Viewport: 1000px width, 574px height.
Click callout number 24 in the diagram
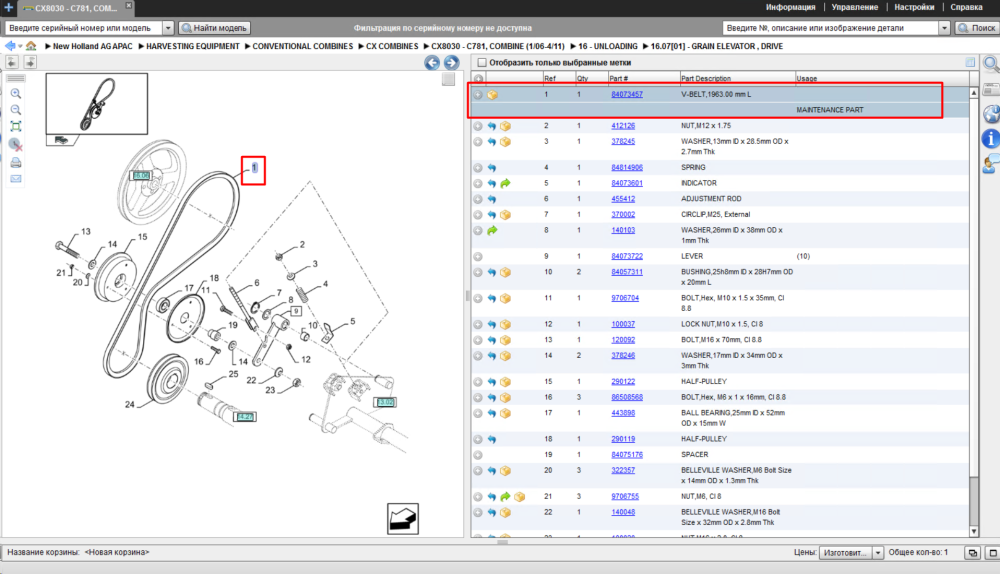(x=129, y=404)
